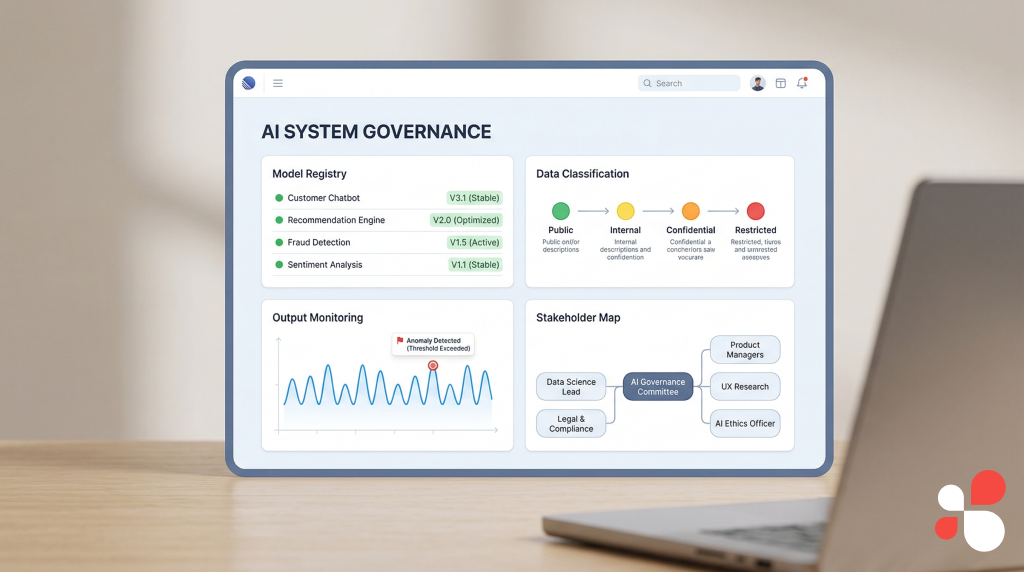
Task: Click Sentiment Analysis green status dot
Action: click(x=279, y=264)
